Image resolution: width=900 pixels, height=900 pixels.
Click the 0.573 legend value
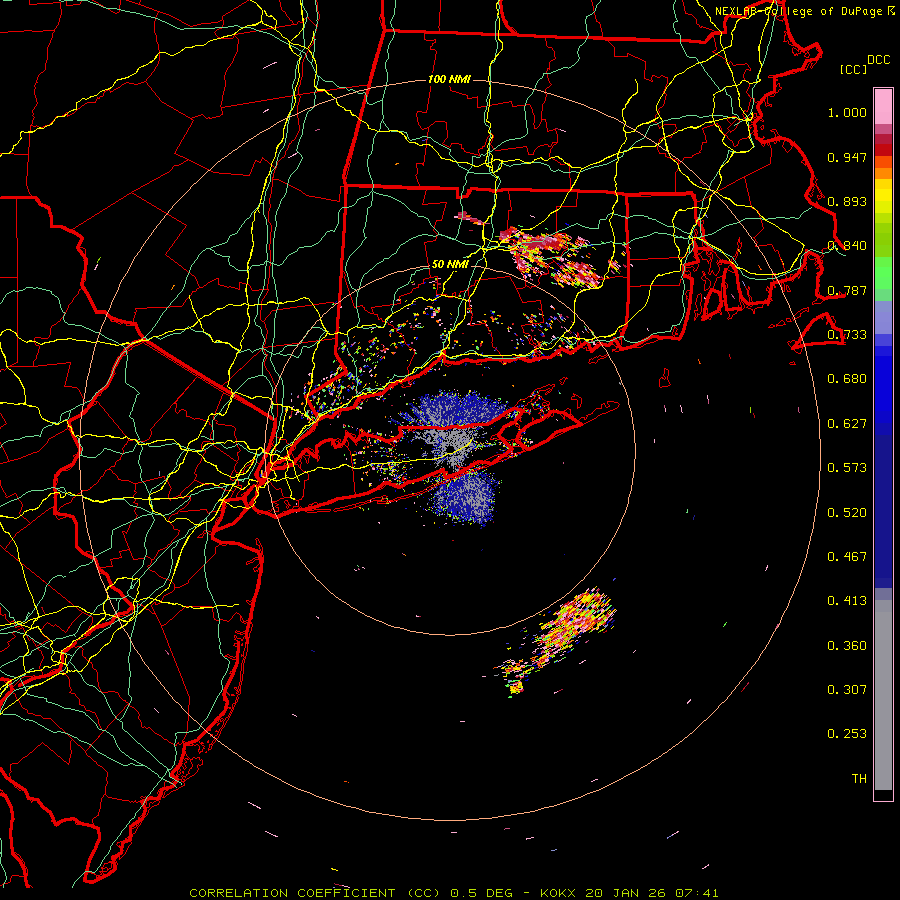[847, 468]
